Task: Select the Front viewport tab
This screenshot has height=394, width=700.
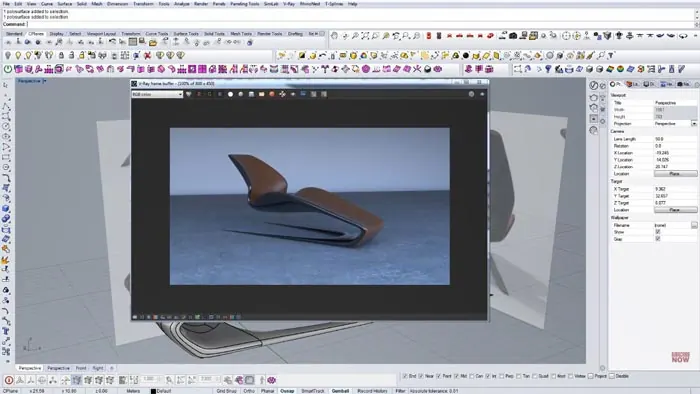Action: click(81, 368)
